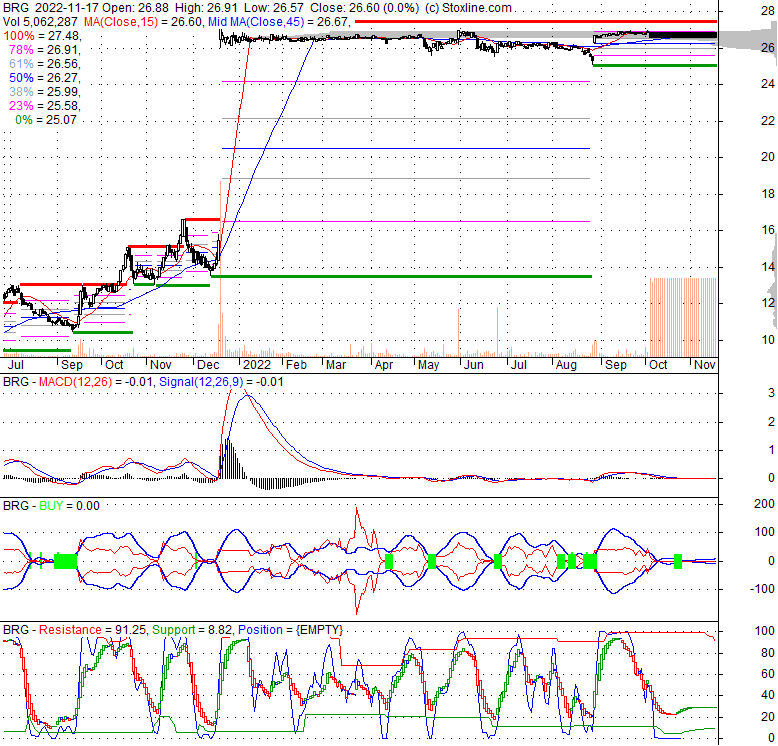Click the '-100' BUY panel axis label
This screenshot has width=778, height=746.
762,589
